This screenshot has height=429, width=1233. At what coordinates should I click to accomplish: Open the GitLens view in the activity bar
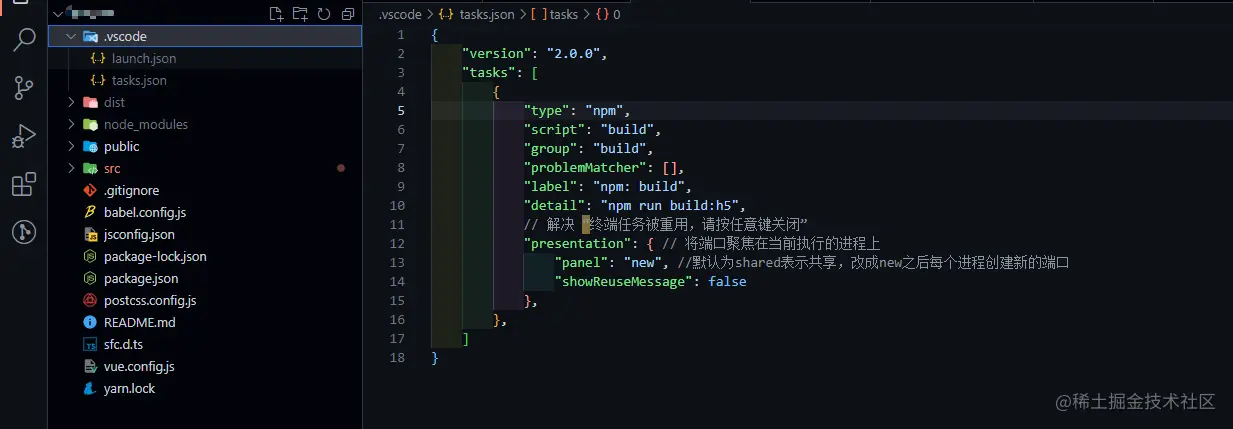pos(24,232)
